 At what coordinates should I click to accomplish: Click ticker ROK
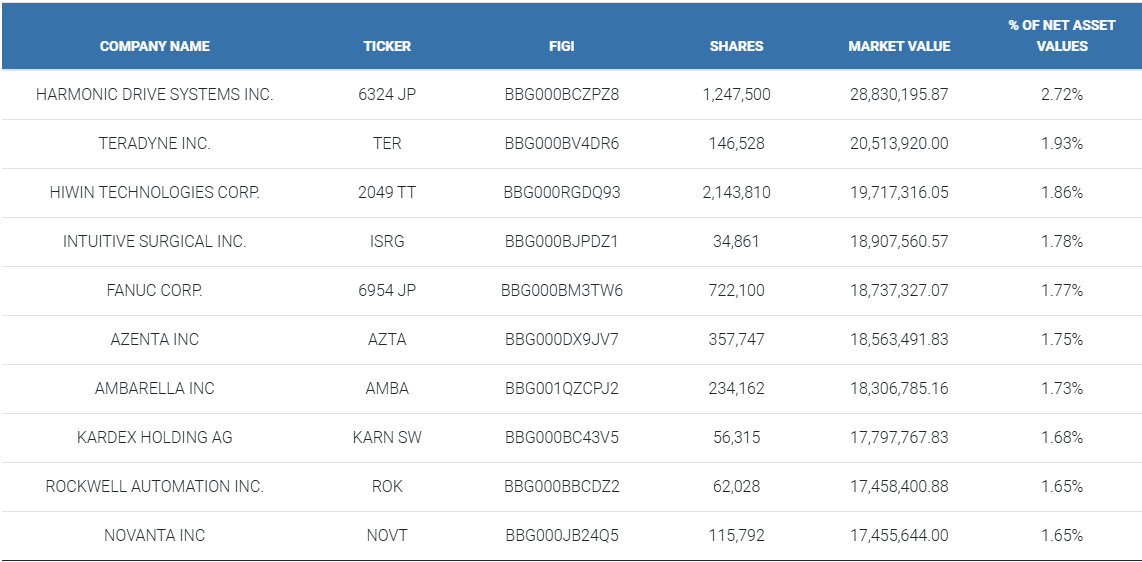[x=387, y=486]
